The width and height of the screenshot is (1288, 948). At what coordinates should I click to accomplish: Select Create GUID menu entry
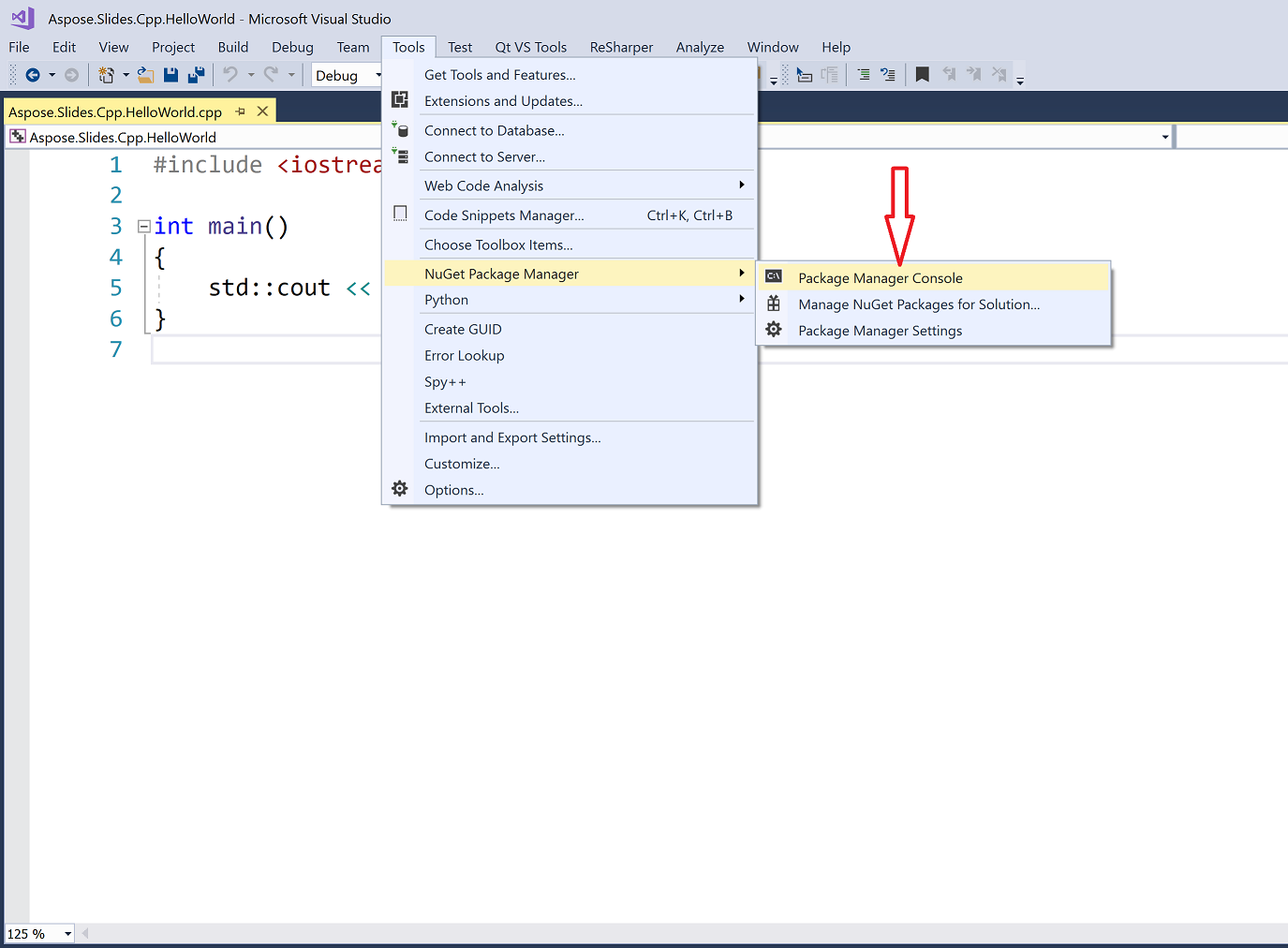(570, 329)
